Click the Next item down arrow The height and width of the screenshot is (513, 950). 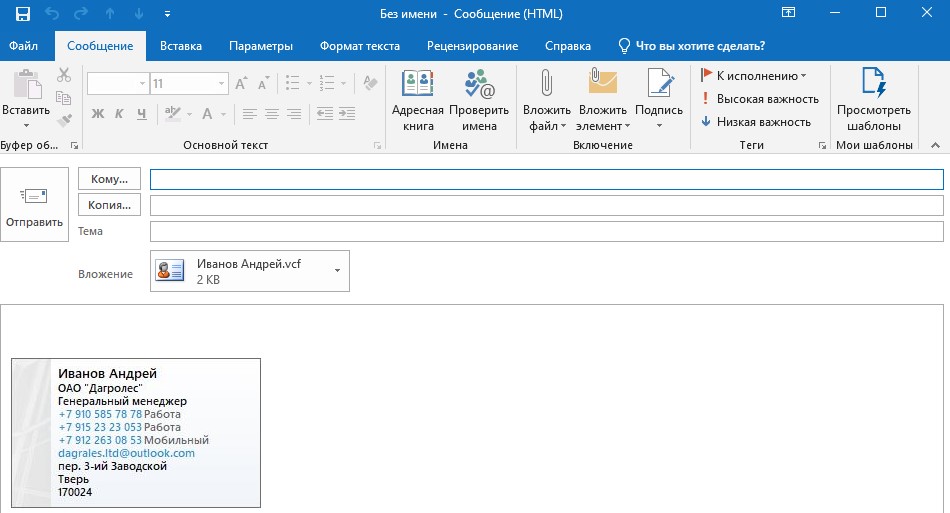tap(139, 14)
